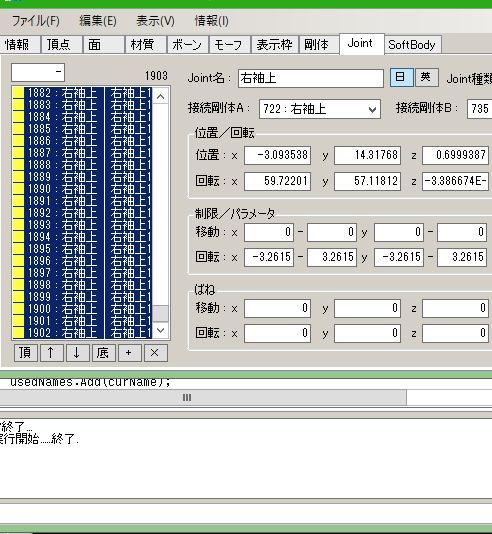Click the 接続剛体B field showing 735
Viewport: 492px width, 534px height.
pos(479,109)
